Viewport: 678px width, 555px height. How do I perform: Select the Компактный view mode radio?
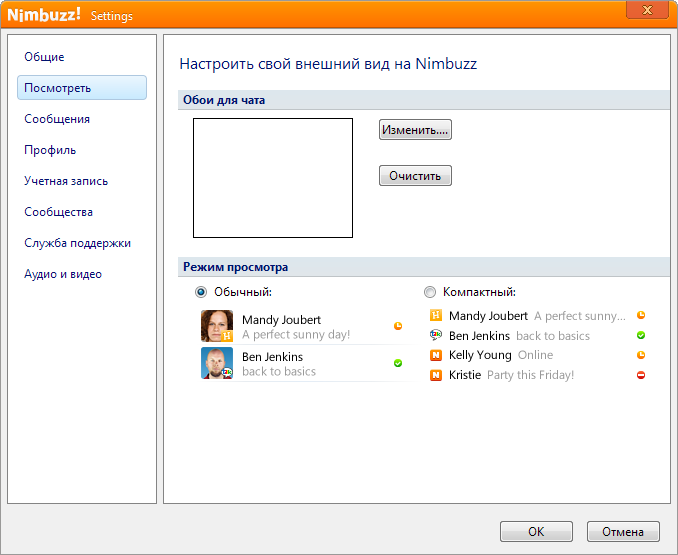430,292
